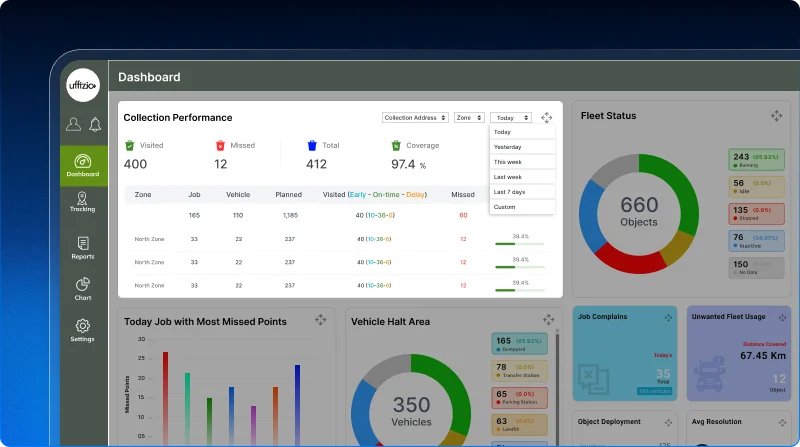The image size is (800, 447).
Task: Open Reports in the sidebar
Action: (83, 248)
